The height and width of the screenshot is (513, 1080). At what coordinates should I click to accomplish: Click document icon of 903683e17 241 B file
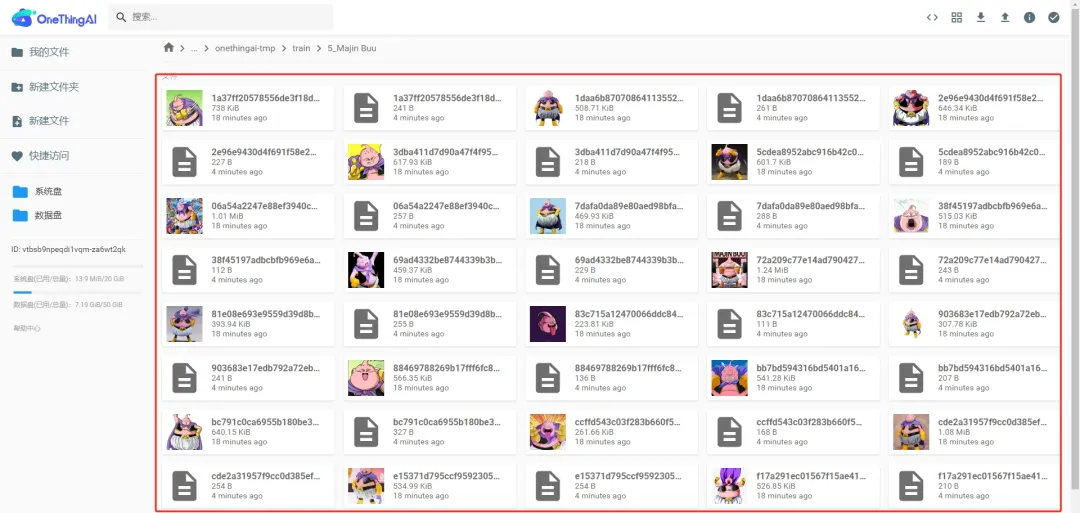pyautogui.click(x=185, y=378)
